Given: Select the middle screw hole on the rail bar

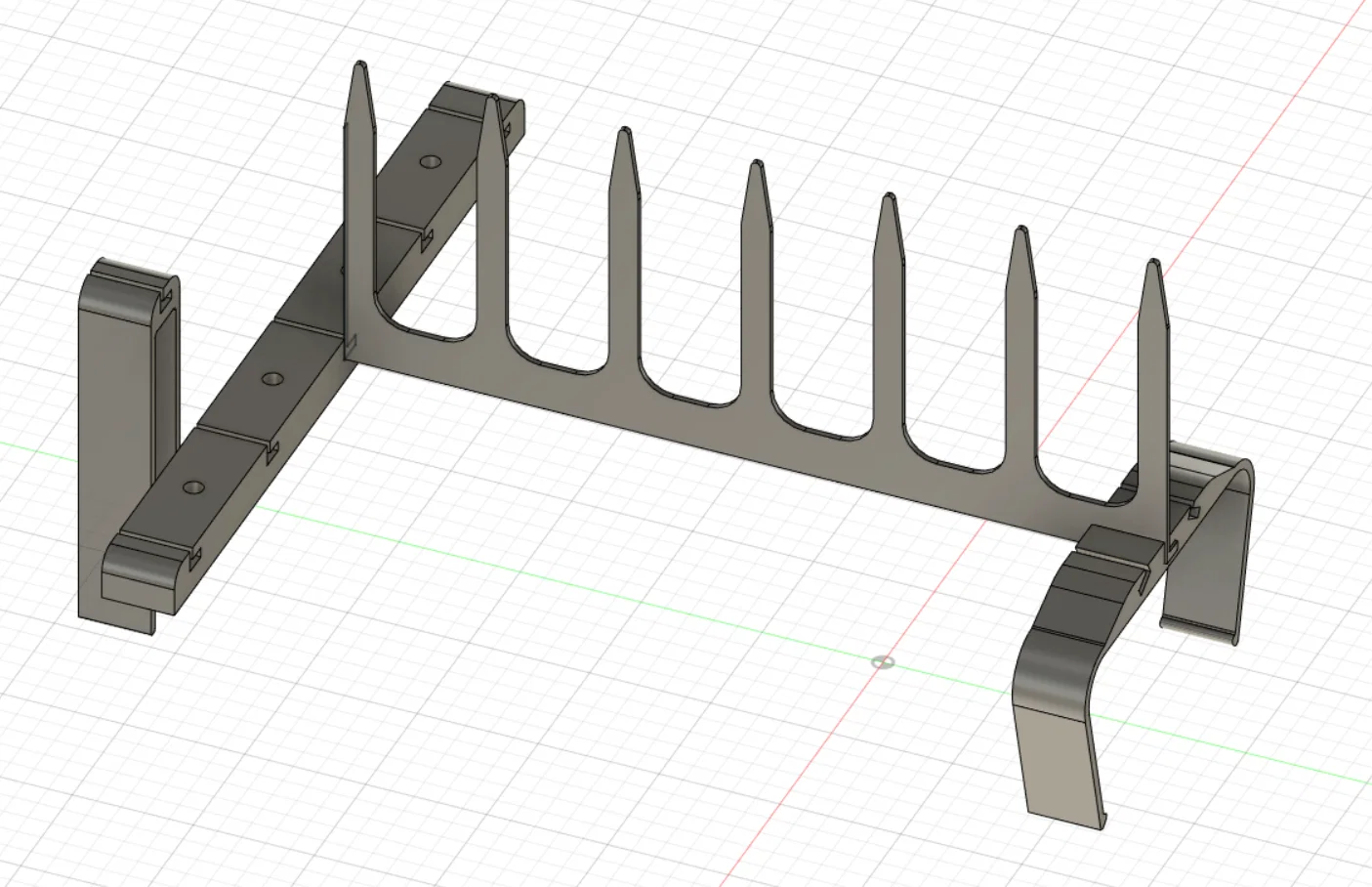Looking at the screenshot, I should [x=274, y=377].
